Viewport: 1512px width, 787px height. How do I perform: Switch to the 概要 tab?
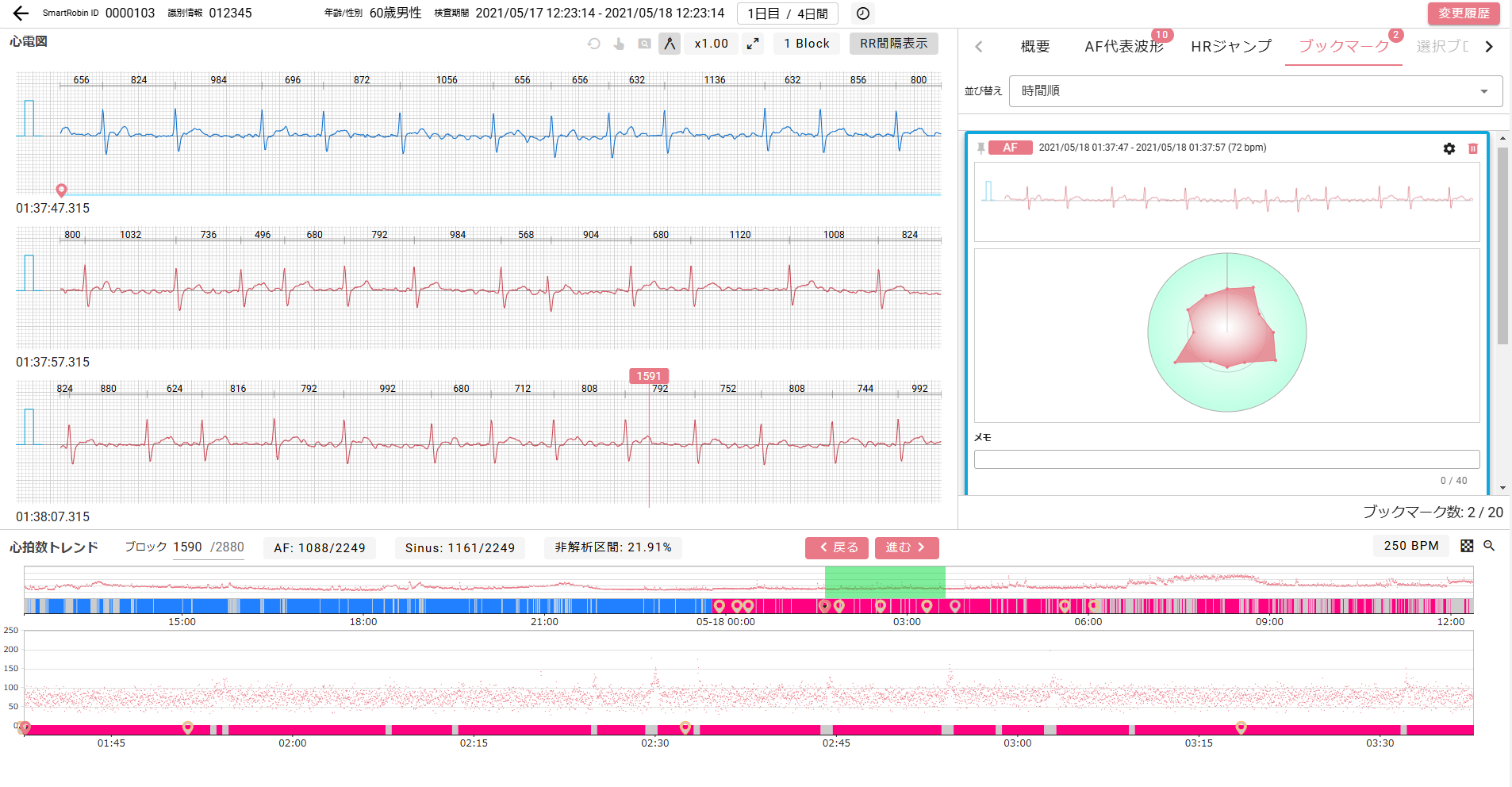[1034, 47]
